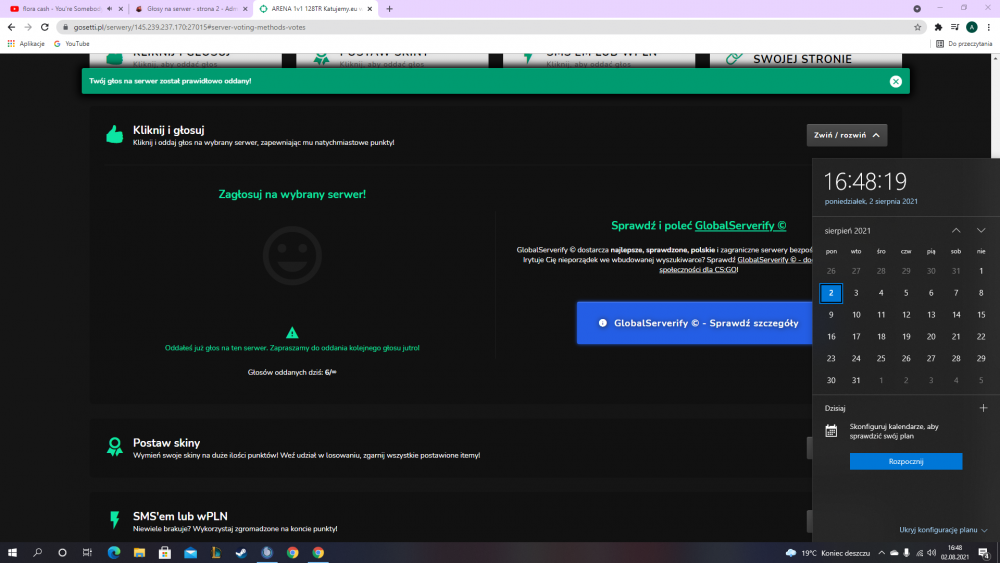Switch to Głosy na serwer browser tab
This screenshot has height=563, width=1000.
pyautogui.click(x=191, y=9)
